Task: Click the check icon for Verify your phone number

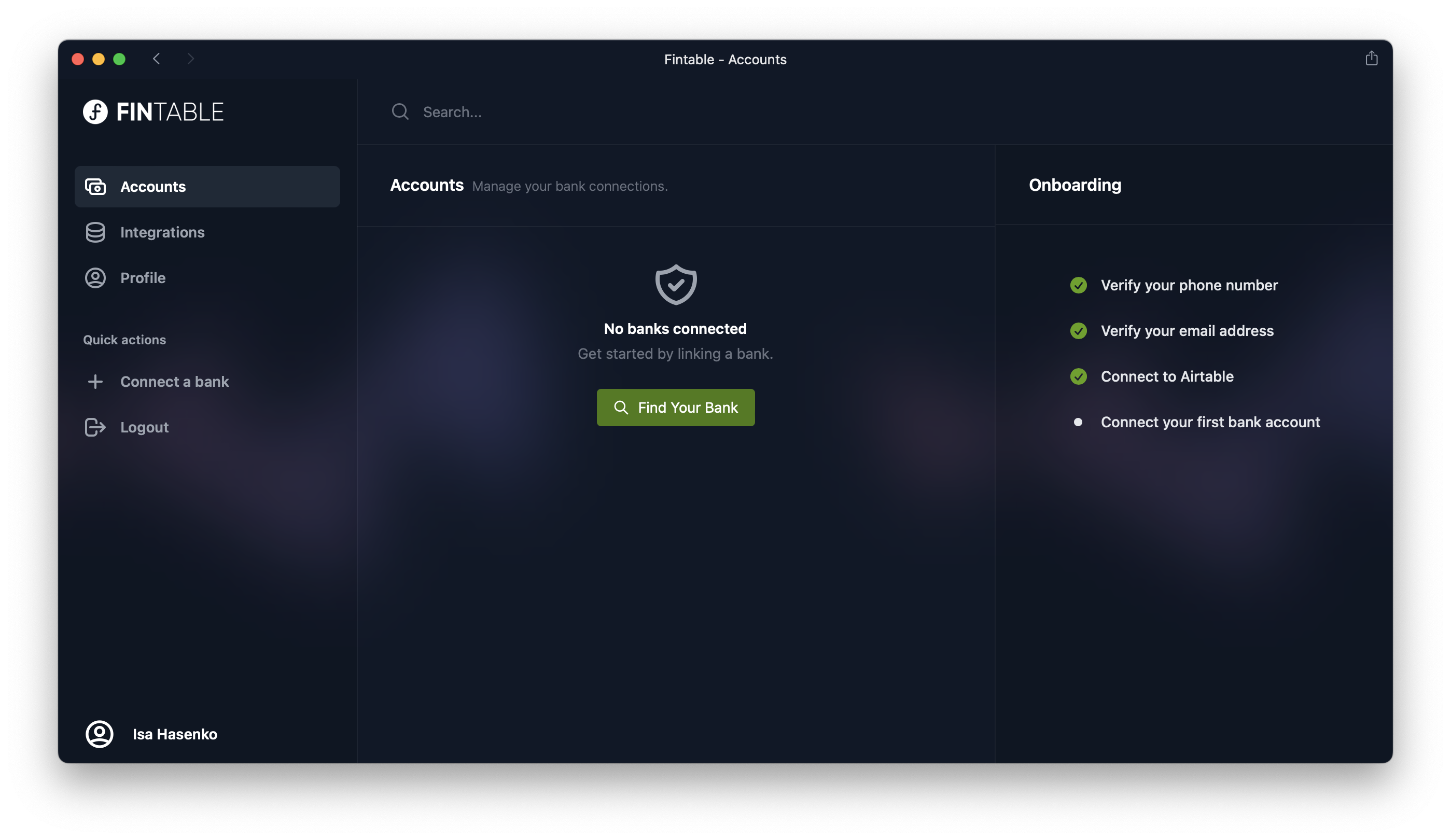Action: [1079, 285]
